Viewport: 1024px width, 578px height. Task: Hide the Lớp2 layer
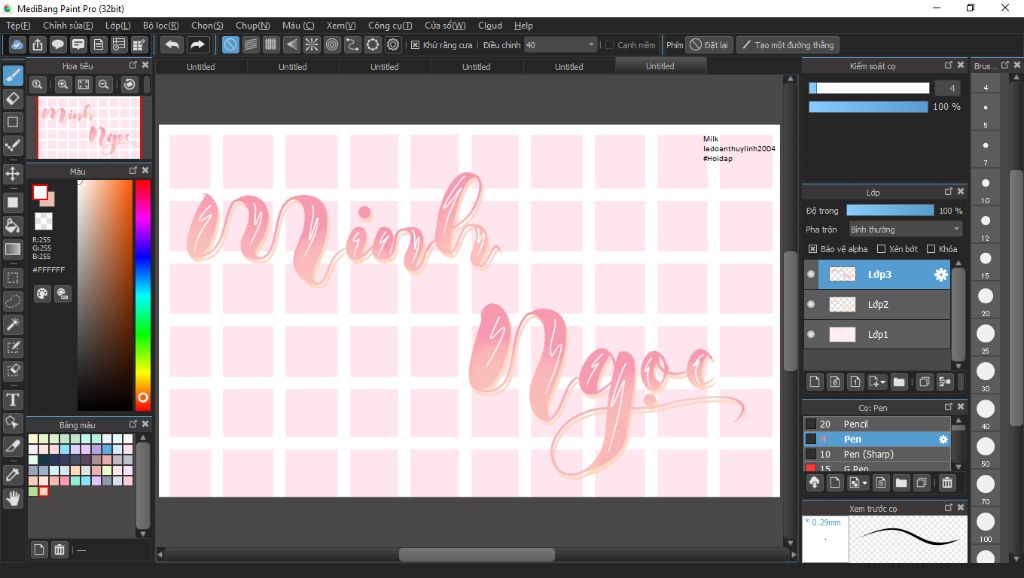coord(811,304)
